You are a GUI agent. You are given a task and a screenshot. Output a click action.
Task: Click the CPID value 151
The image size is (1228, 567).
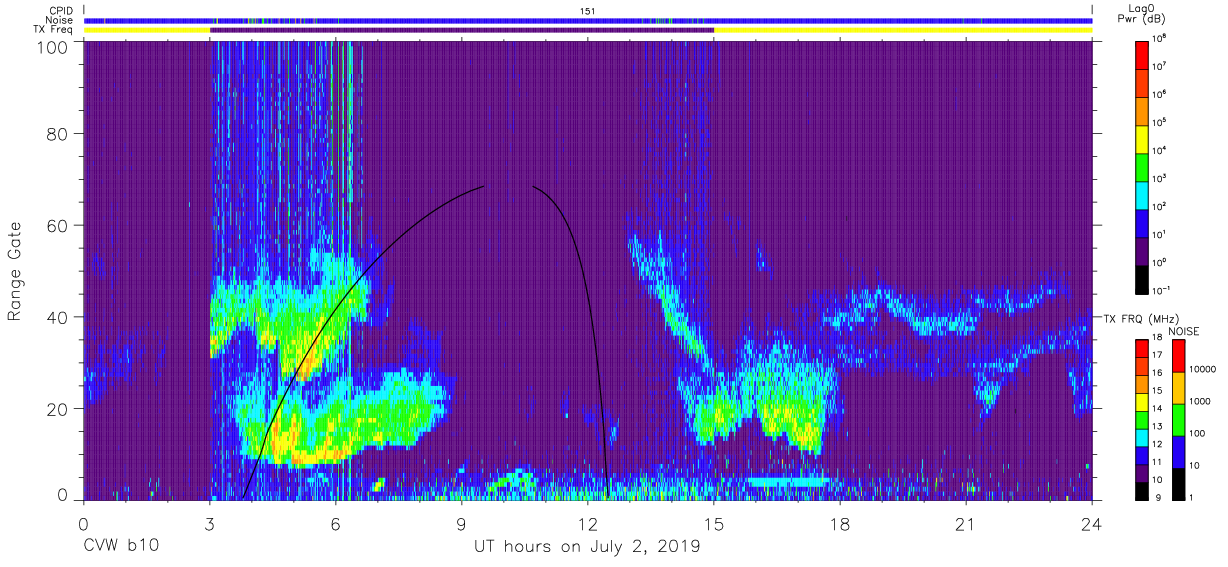[587, 11]
